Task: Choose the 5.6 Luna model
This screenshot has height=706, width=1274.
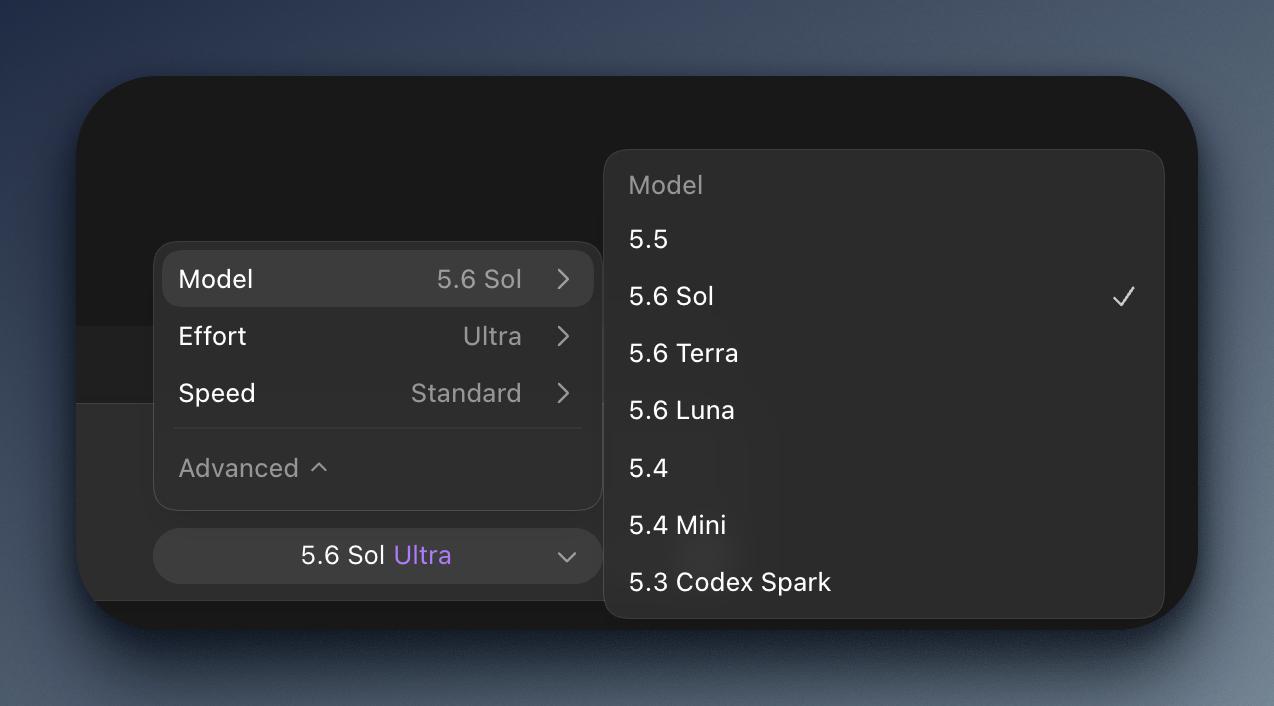Action: [x=884, y=410]
